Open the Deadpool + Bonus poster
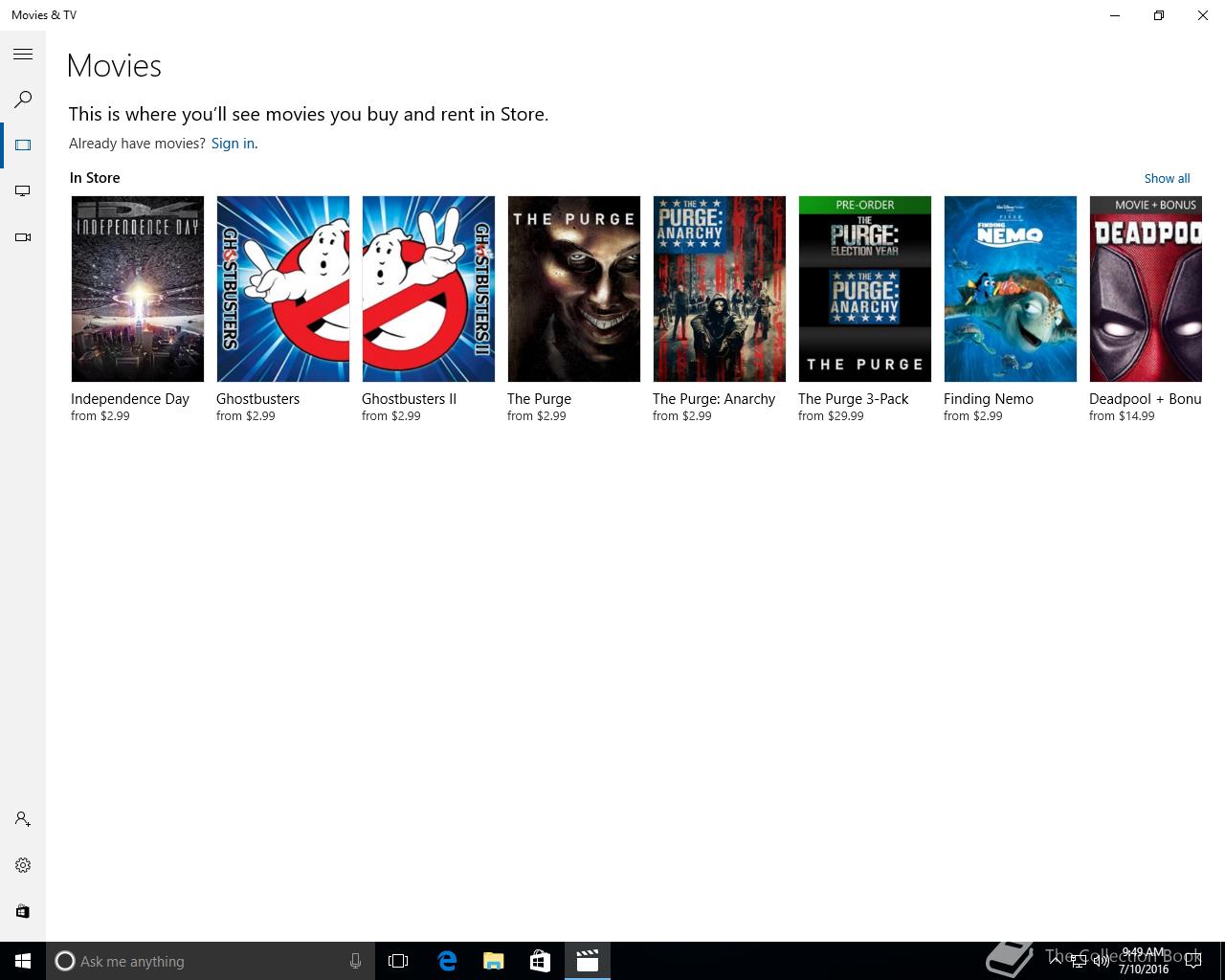 [x=1146, y=289]
